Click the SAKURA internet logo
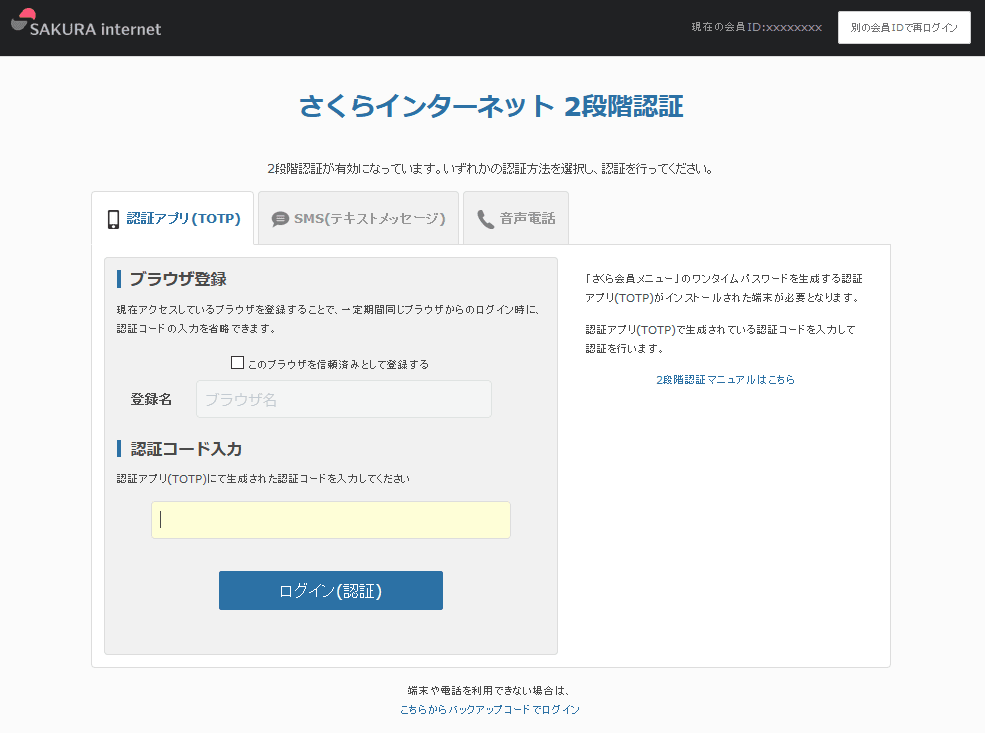Viewport: 985px width, 733px height. pos(86,24)
